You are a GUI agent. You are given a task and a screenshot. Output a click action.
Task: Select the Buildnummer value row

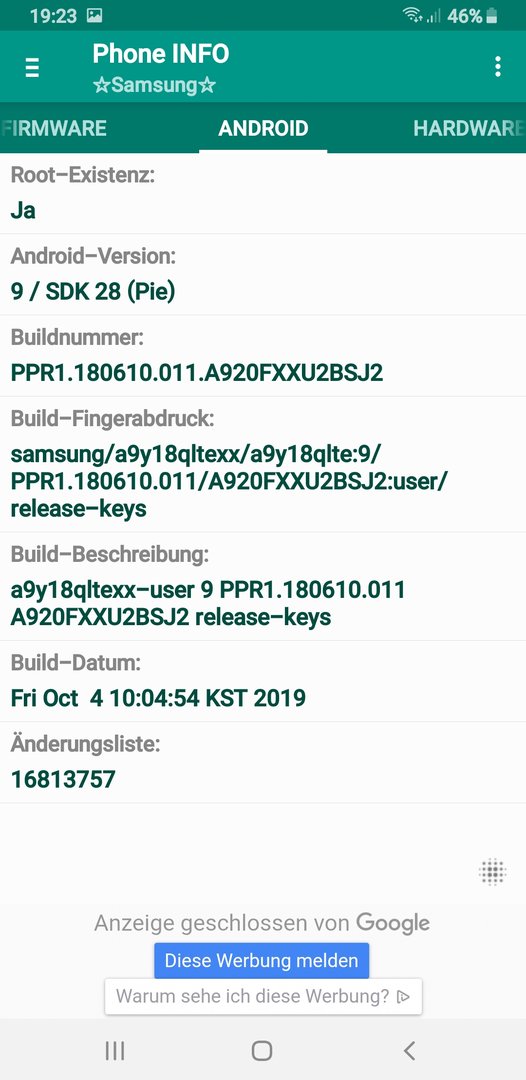click(263, 356)
